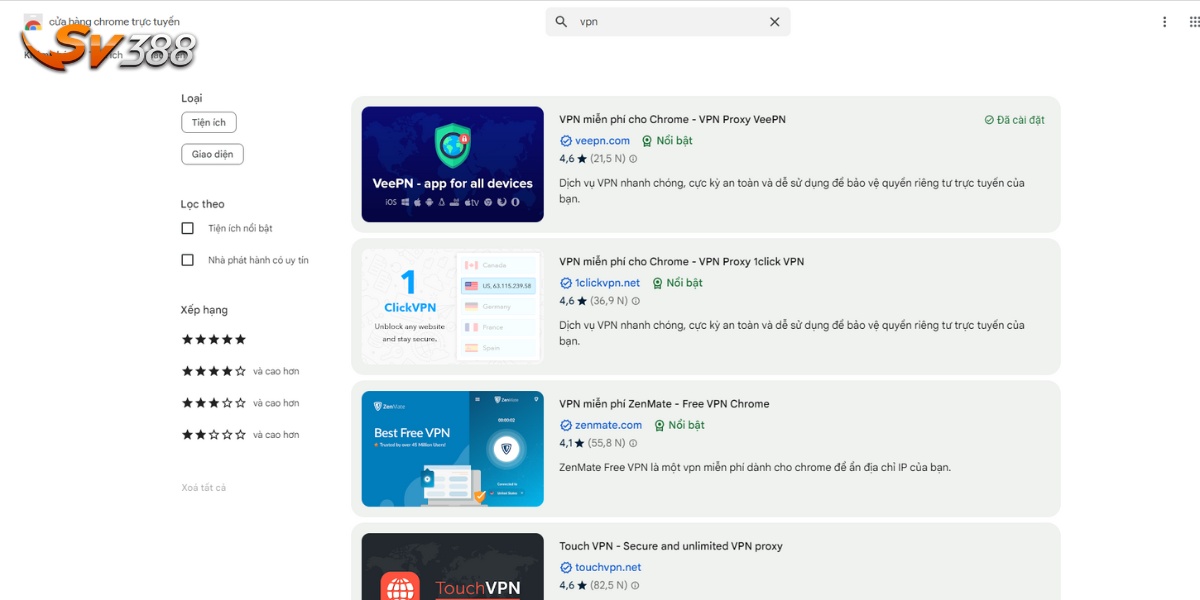Filter by Giao diện type
Screen dimensions: 1200x600
click(212, 155)
